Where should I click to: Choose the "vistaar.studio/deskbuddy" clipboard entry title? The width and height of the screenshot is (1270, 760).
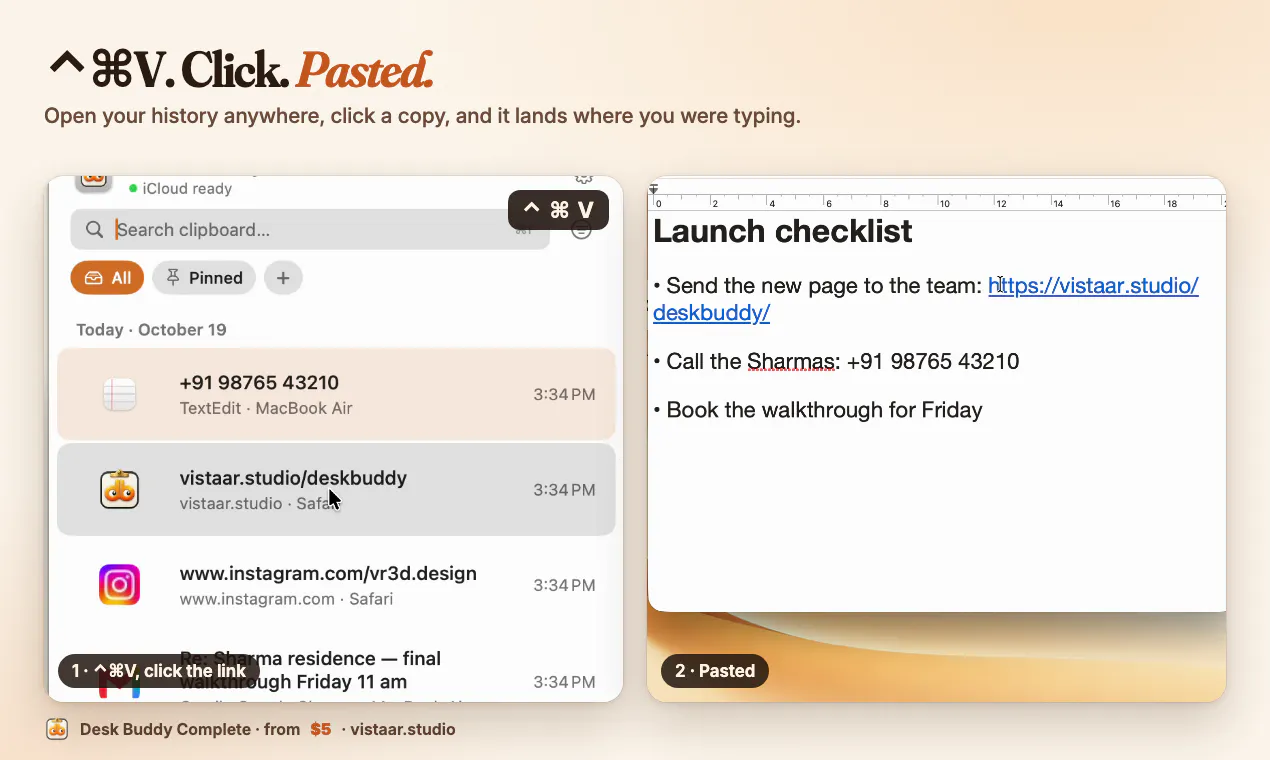293,478
